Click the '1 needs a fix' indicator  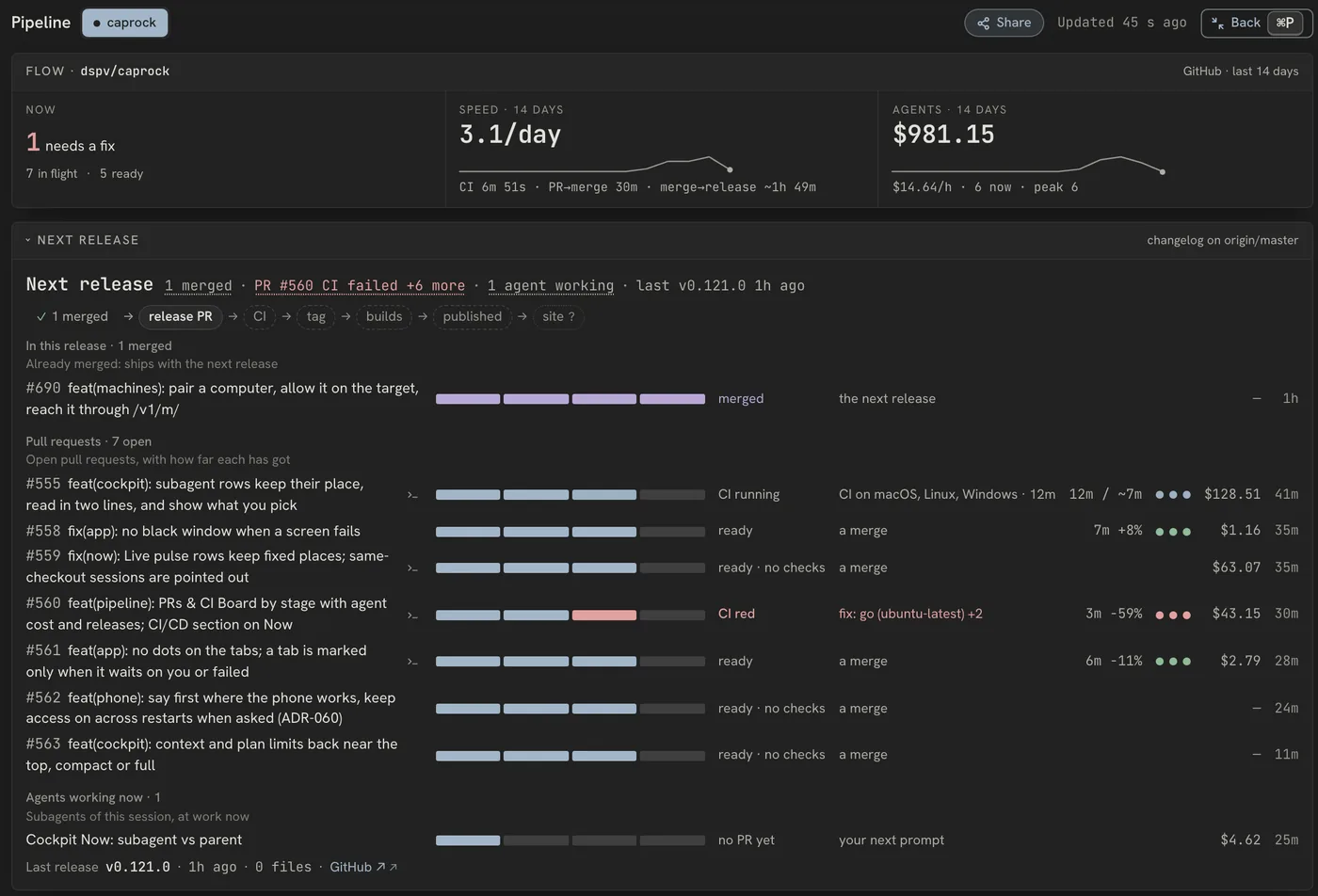[x=71, y=144]
